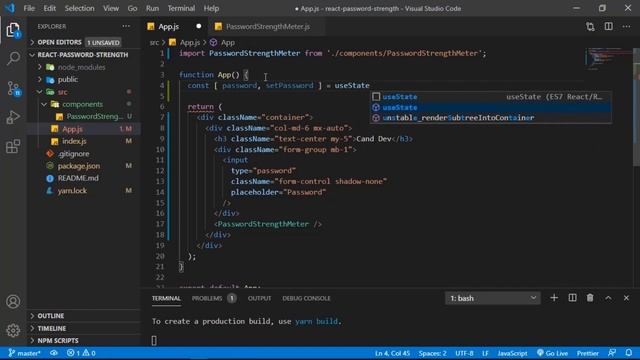Open the File menu
The height and width of the screenshot is (360, 640).
[x=29, y=8]
